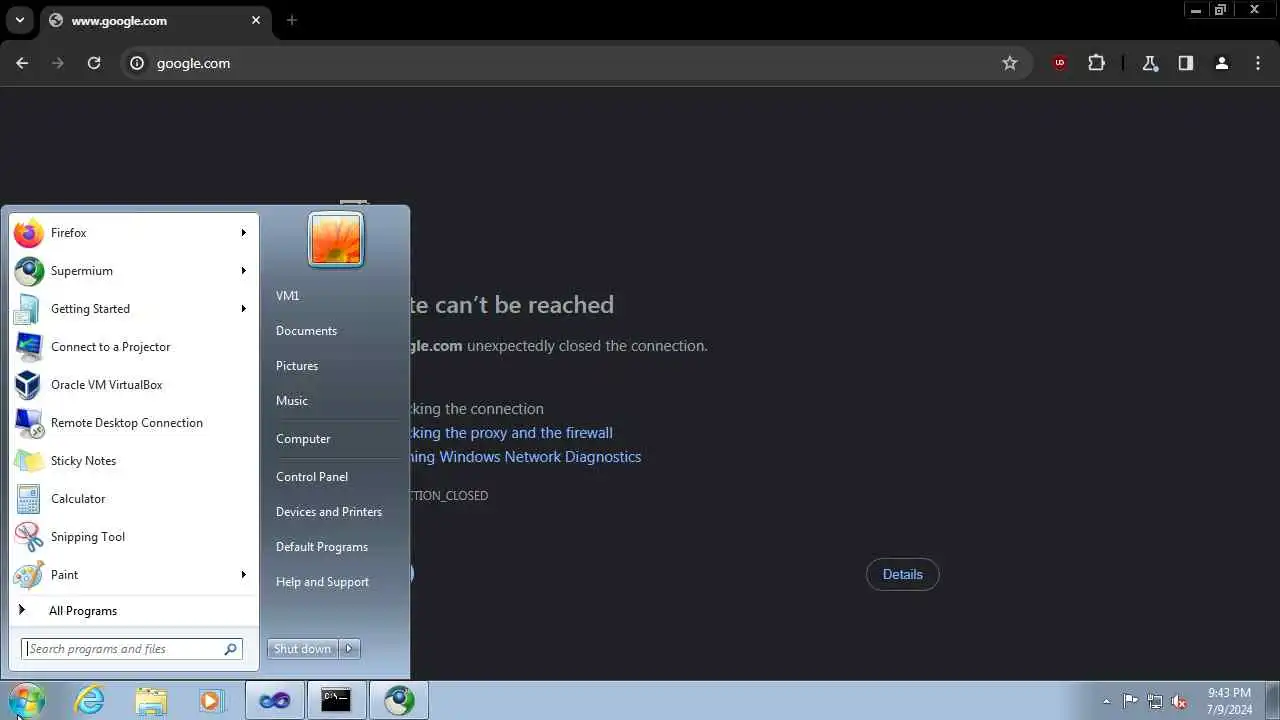Expand the Getting Started submenu arrow
The height and width of the screenshot is (720, 1280).
[x=243, y=309]
